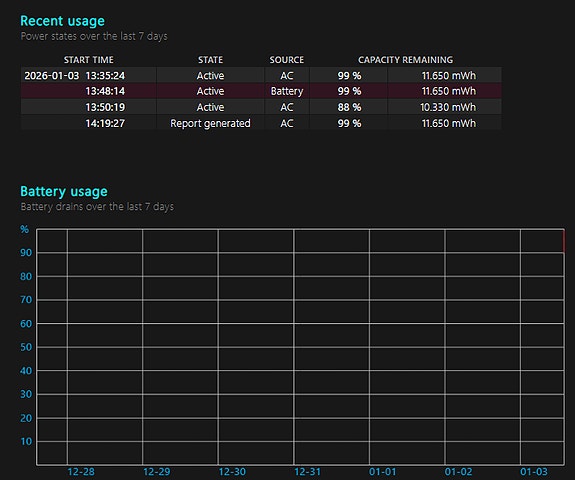Screen dimensions: 575x480
Task: Click the 50 percent axis label
Action: [26, 347]
